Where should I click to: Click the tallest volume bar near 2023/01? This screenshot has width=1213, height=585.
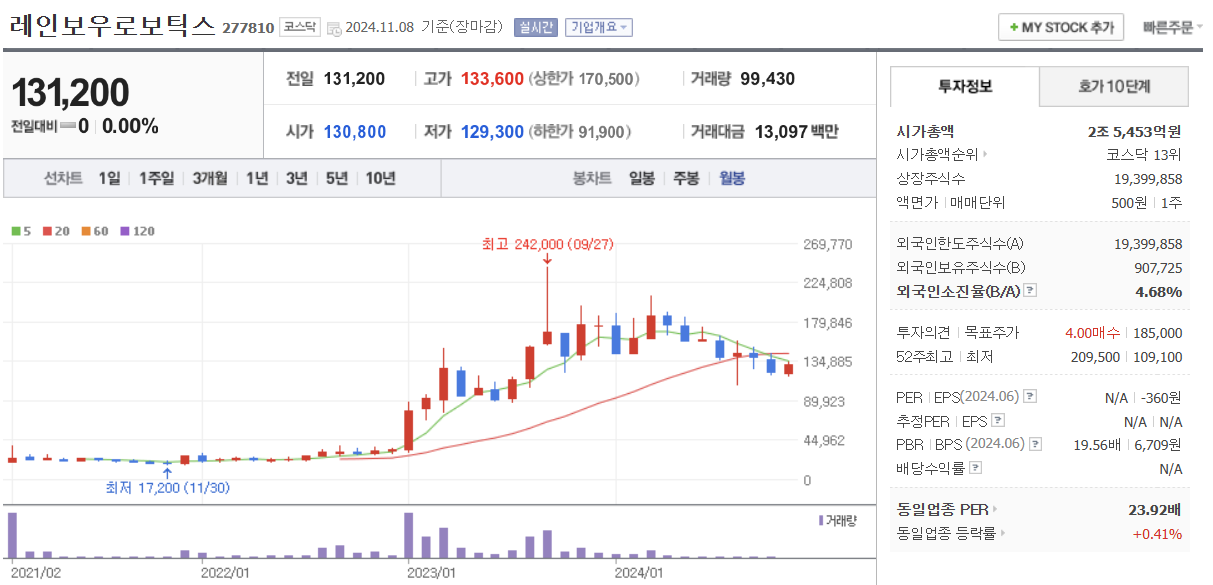click(408, 535)
